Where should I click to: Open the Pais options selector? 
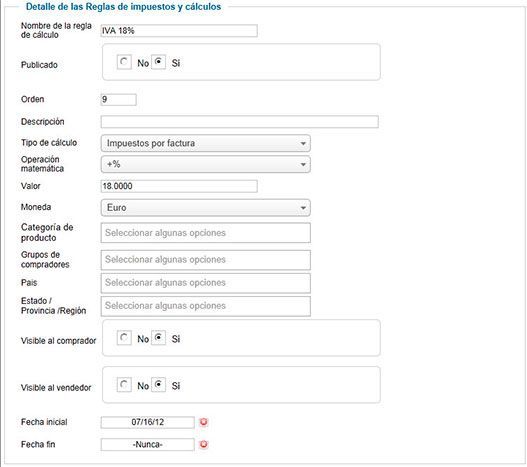tap(206, 283)
